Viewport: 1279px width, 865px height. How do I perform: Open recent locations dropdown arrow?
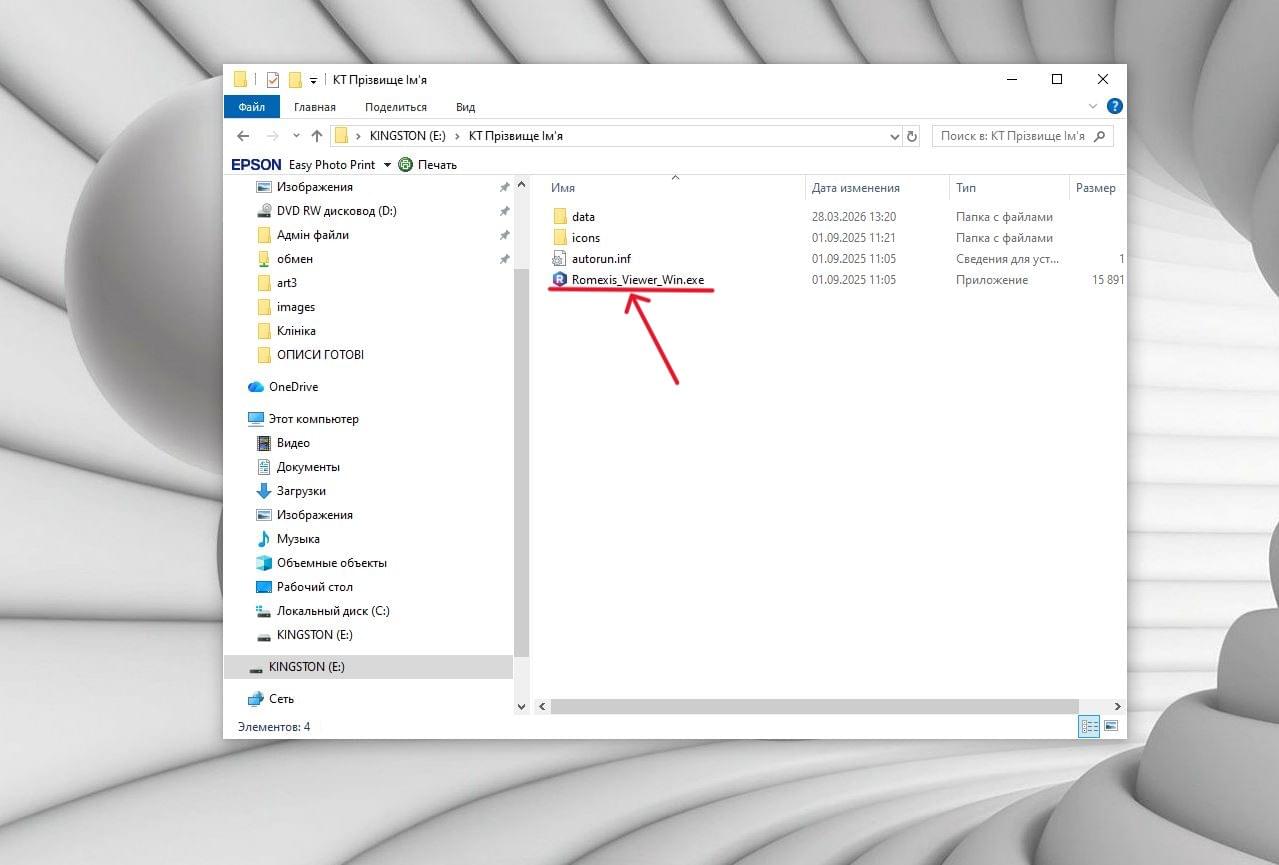296,136
